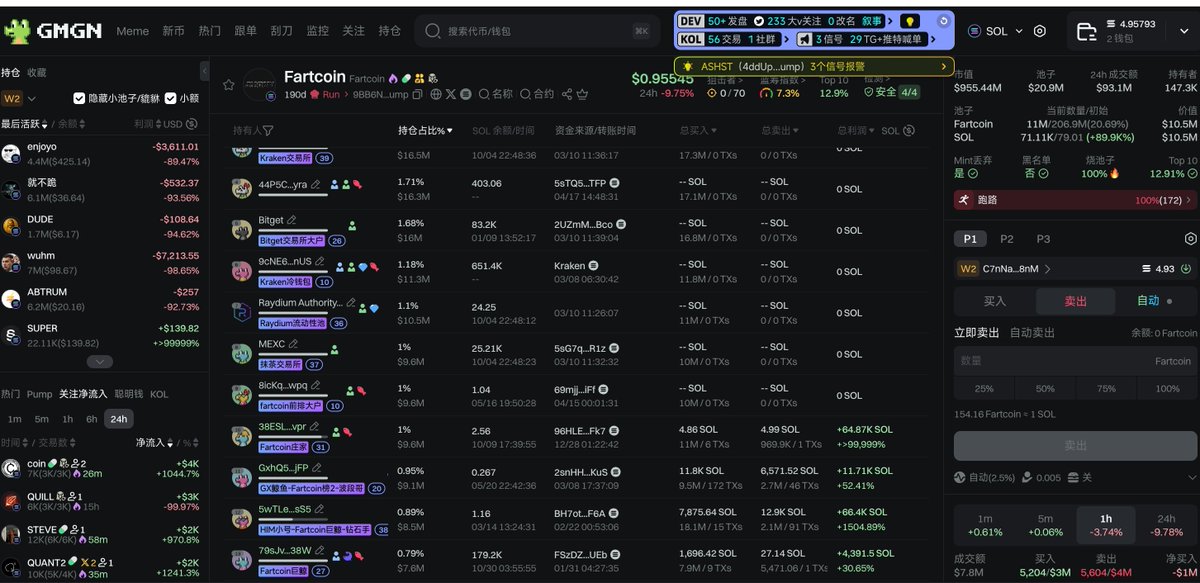1200x583 pixels.
Task: Favorite Fartcoin with the star icon
Action: click(x=229, y=86)
